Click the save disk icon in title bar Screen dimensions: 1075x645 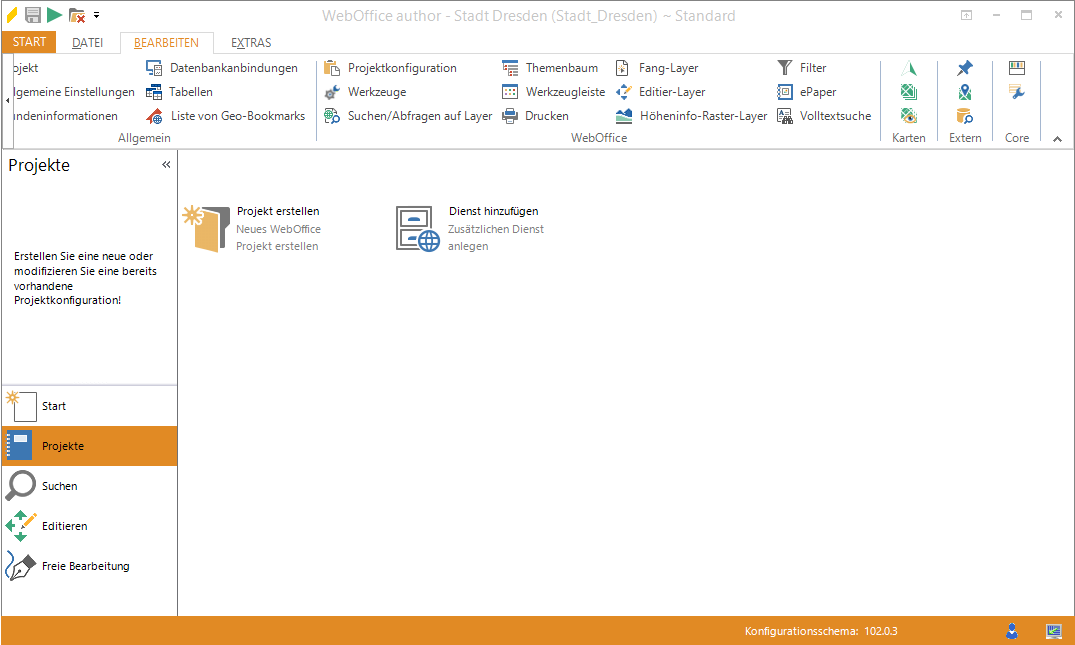coord(33,15)
